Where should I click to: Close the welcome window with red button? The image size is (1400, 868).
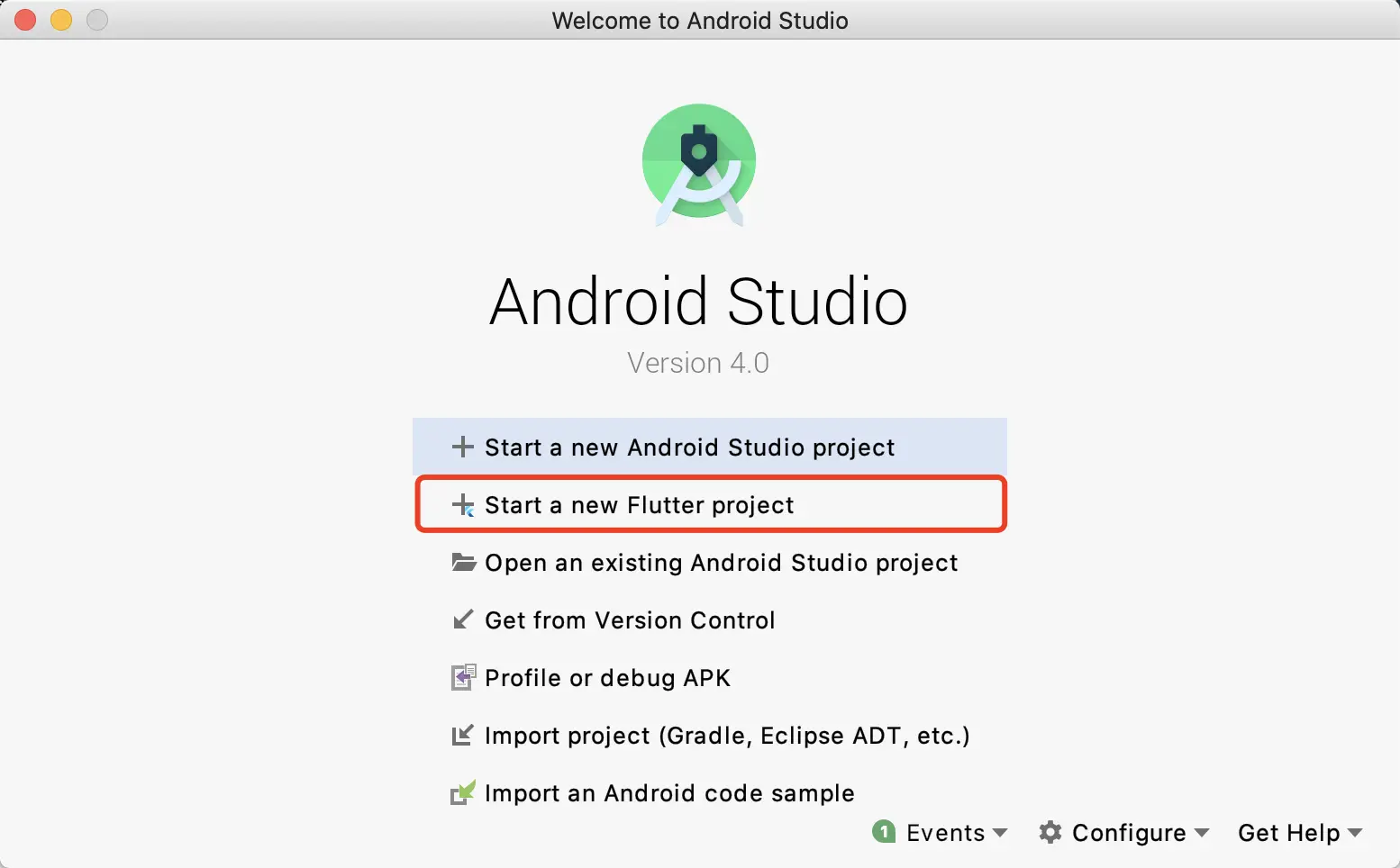(x=25, y=20)
